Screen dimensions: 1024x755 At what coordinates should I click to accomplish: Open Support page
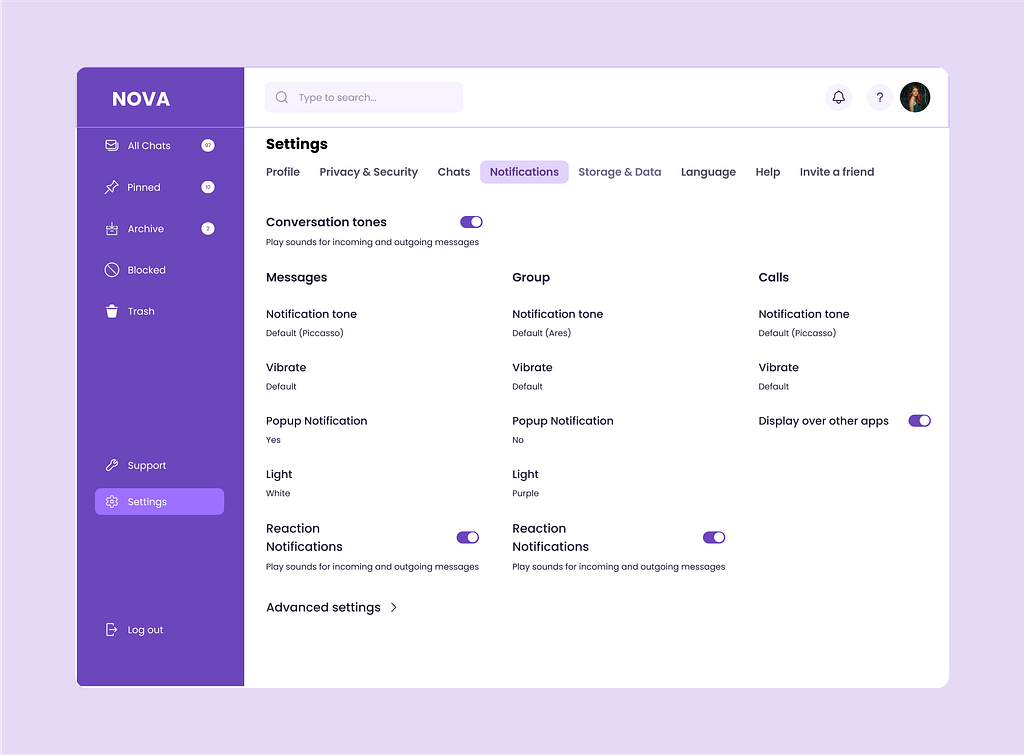[x=160, y=466]
